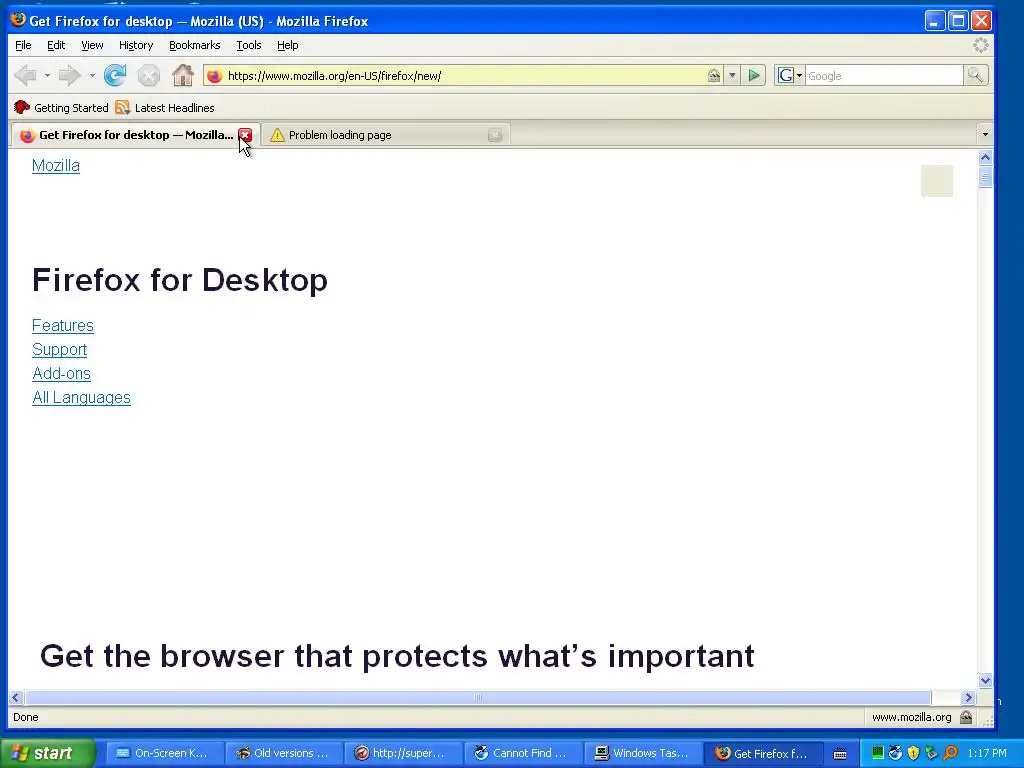Click the Latest Headlines RSS feed icon

pyautogui.click(x=122, y=108)
